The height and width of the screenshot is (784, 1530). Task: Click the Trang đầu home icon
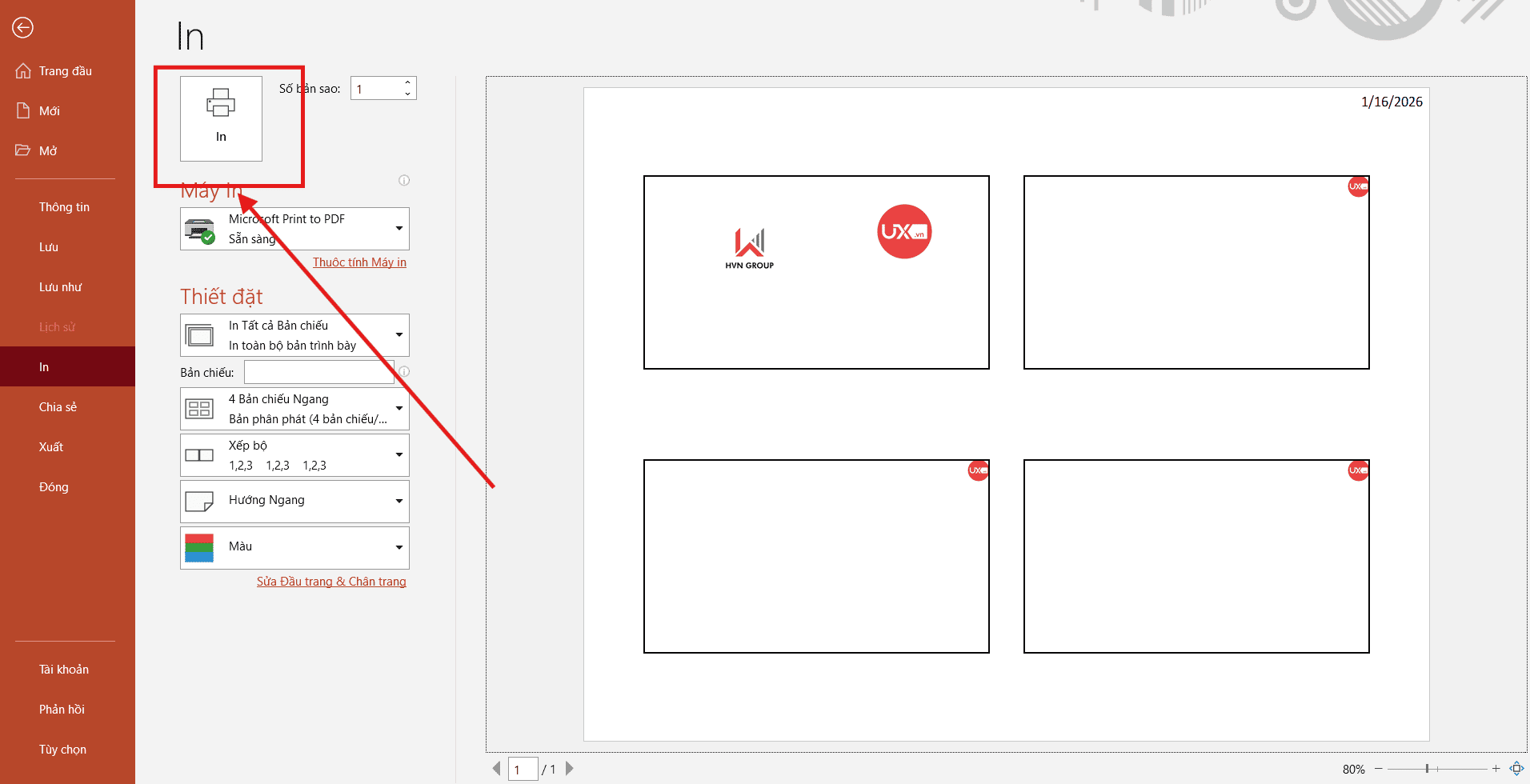[23, 70]
